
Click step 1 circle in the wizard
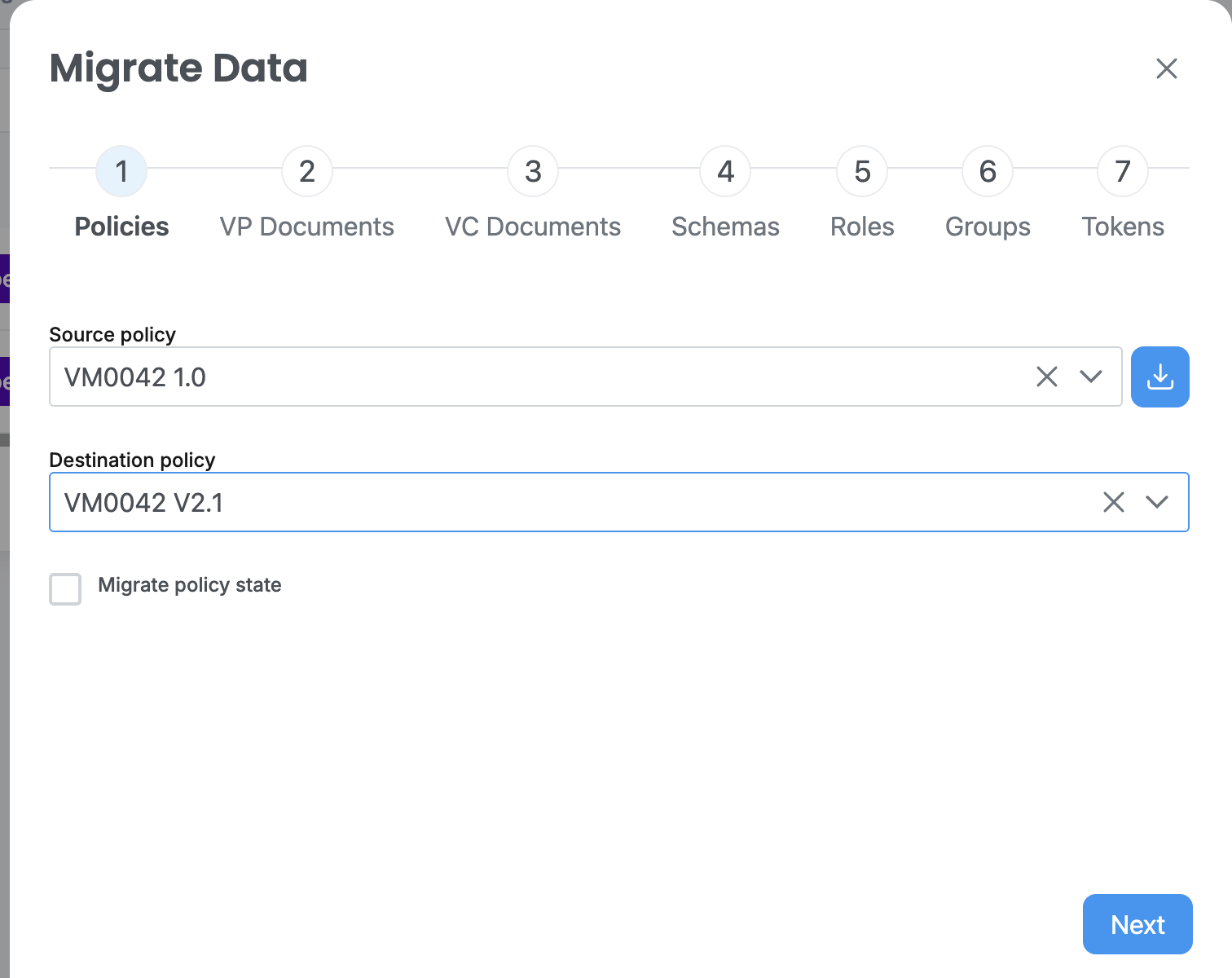coord(121,171)
